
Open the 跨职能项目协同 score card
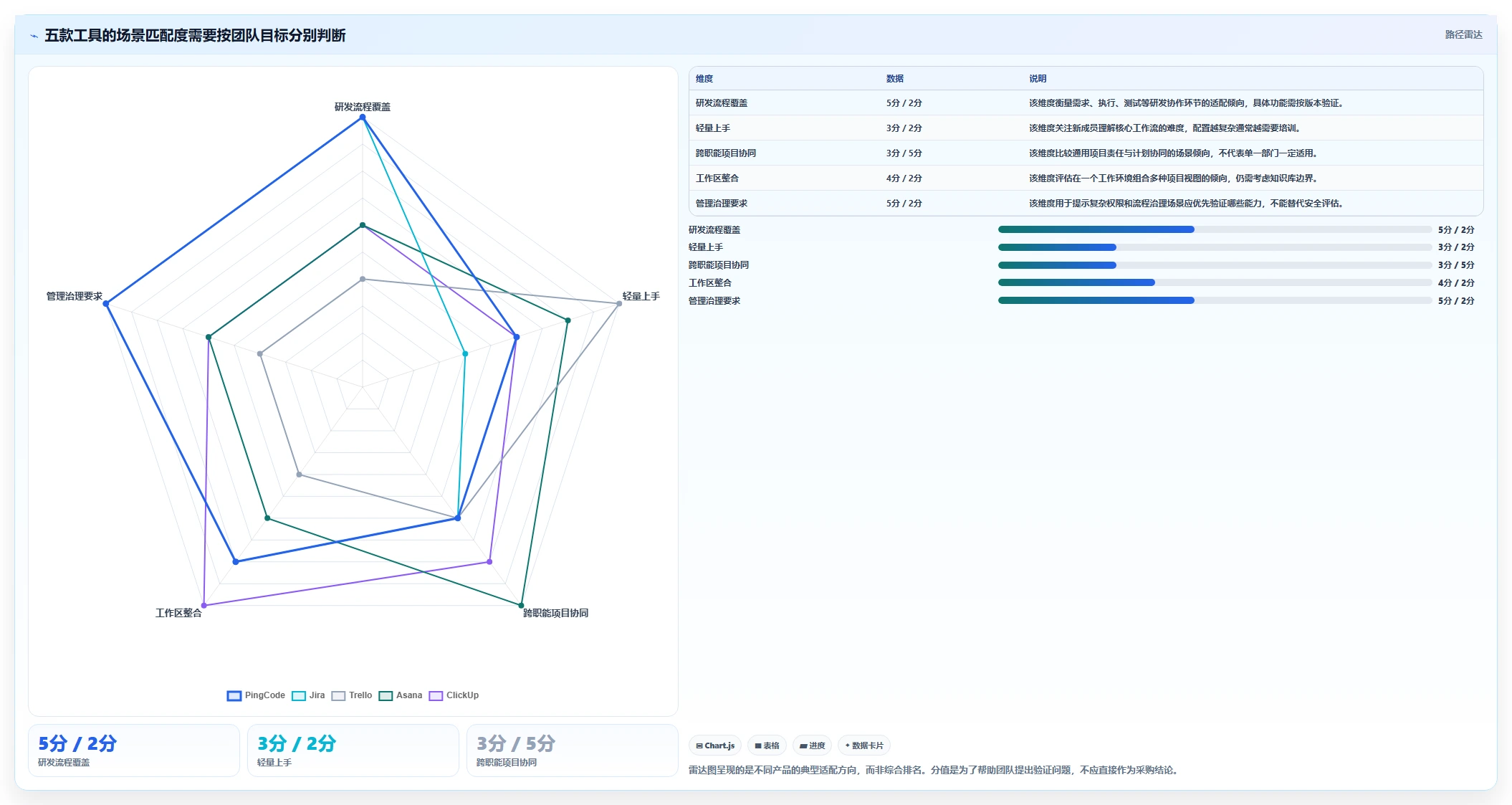pyautogui.click(x=573, y=751)
